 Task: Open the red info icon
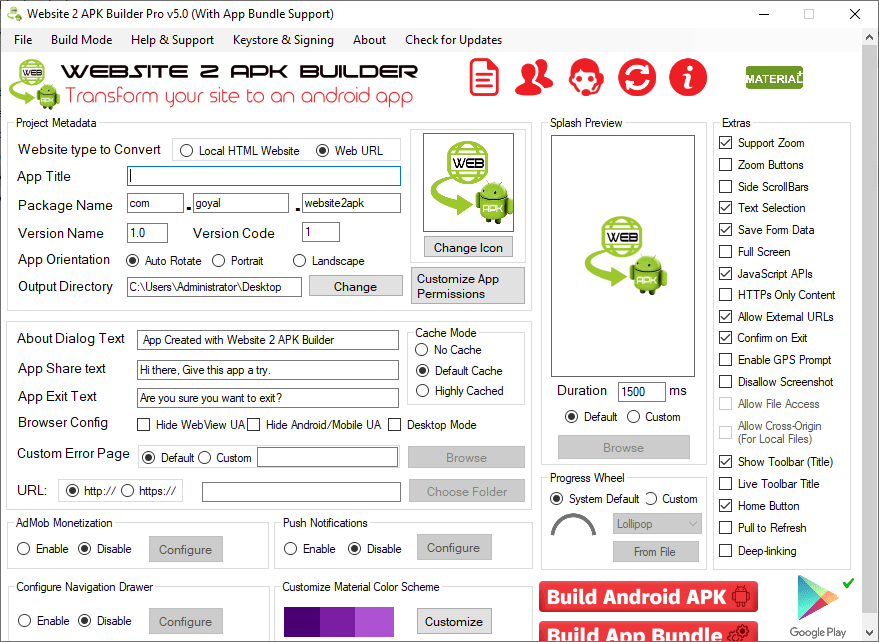tap(688, 77)
